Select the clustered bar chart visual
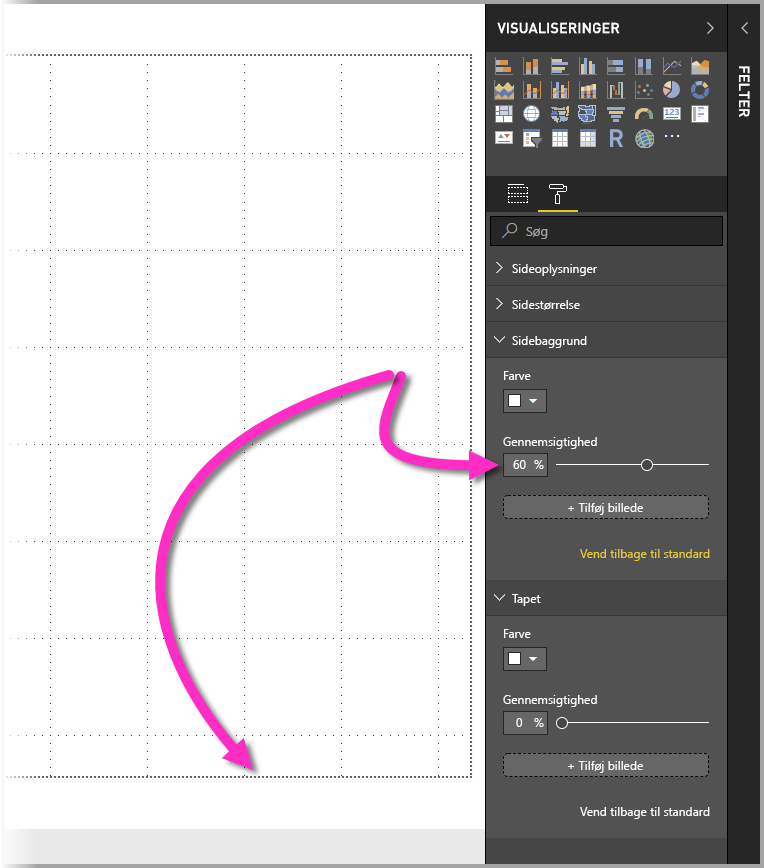The height and width of the screenshot is (868, 764). pos(560,66)
